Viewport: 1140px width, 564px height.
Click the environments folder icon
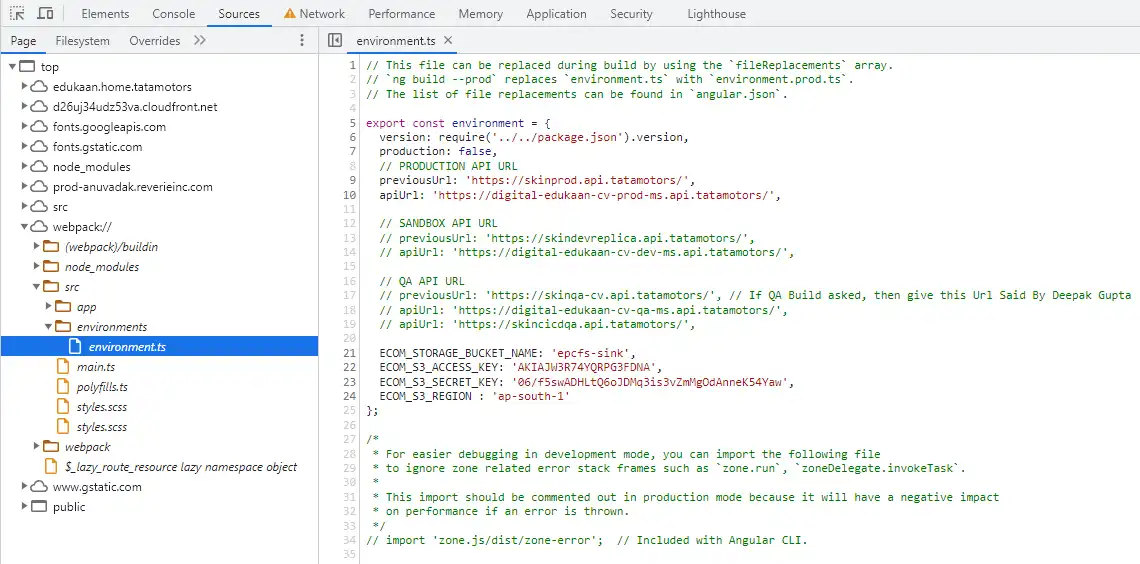[63, 327]
